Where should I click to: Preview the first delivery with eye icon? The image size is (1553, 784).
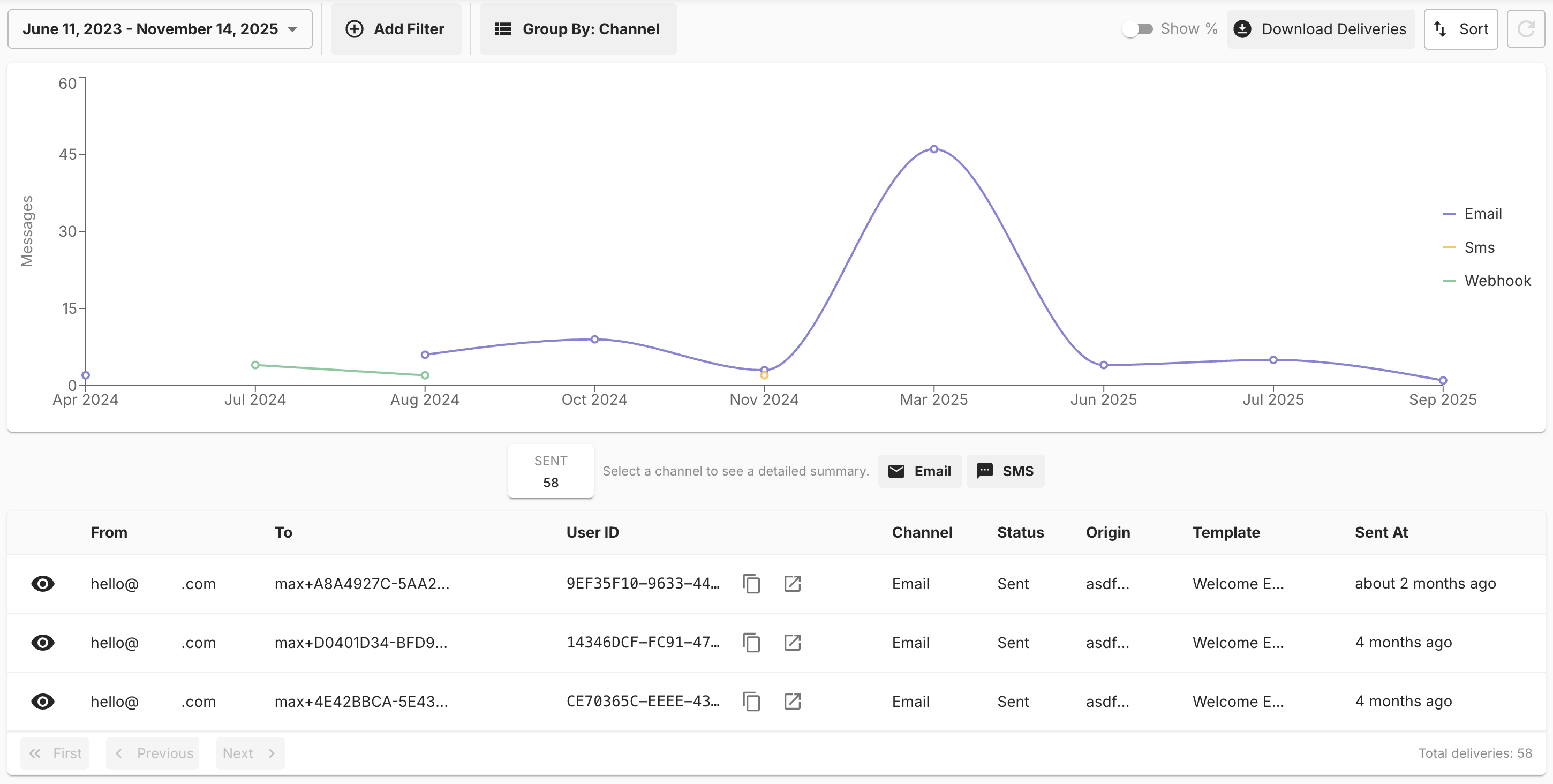[43, 584]
